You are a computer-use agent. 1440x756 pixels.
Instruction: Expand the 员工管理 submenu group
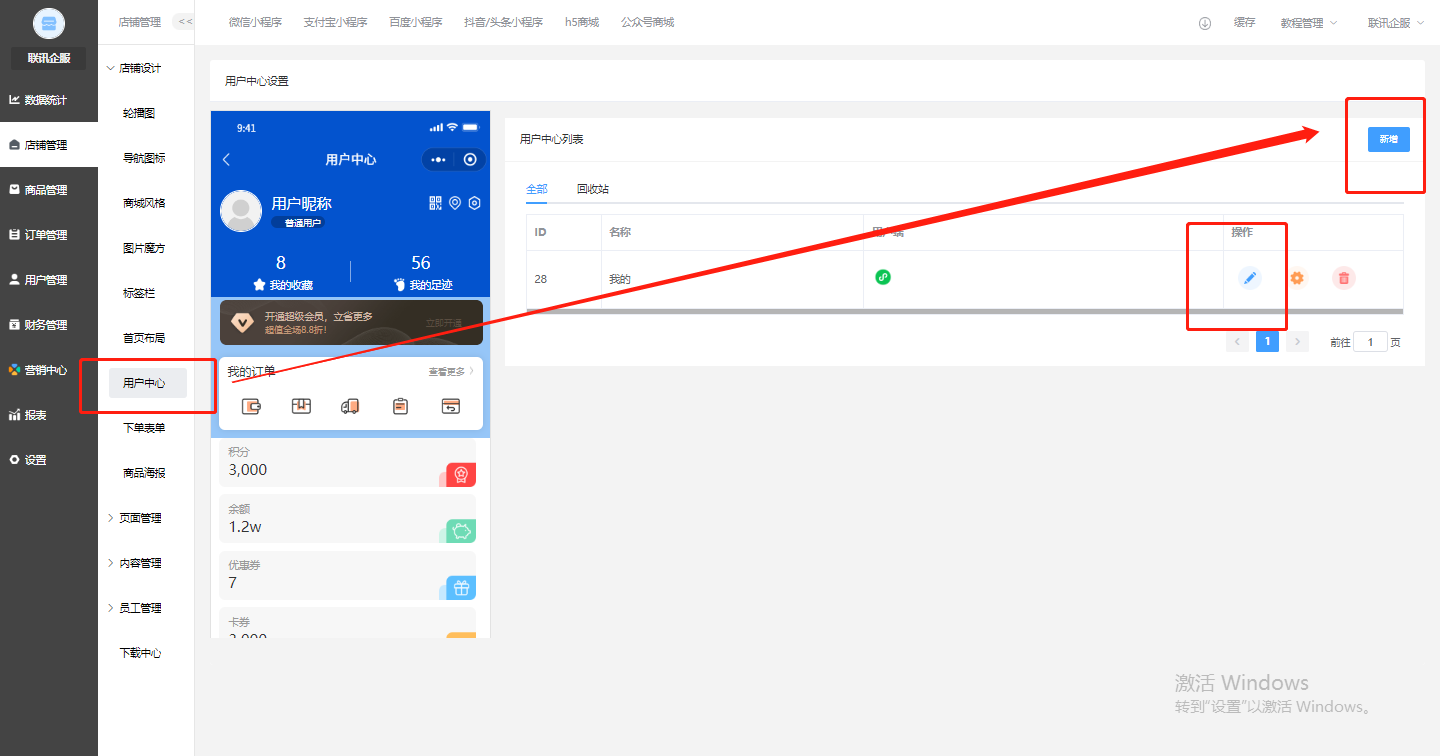point(134,608)
